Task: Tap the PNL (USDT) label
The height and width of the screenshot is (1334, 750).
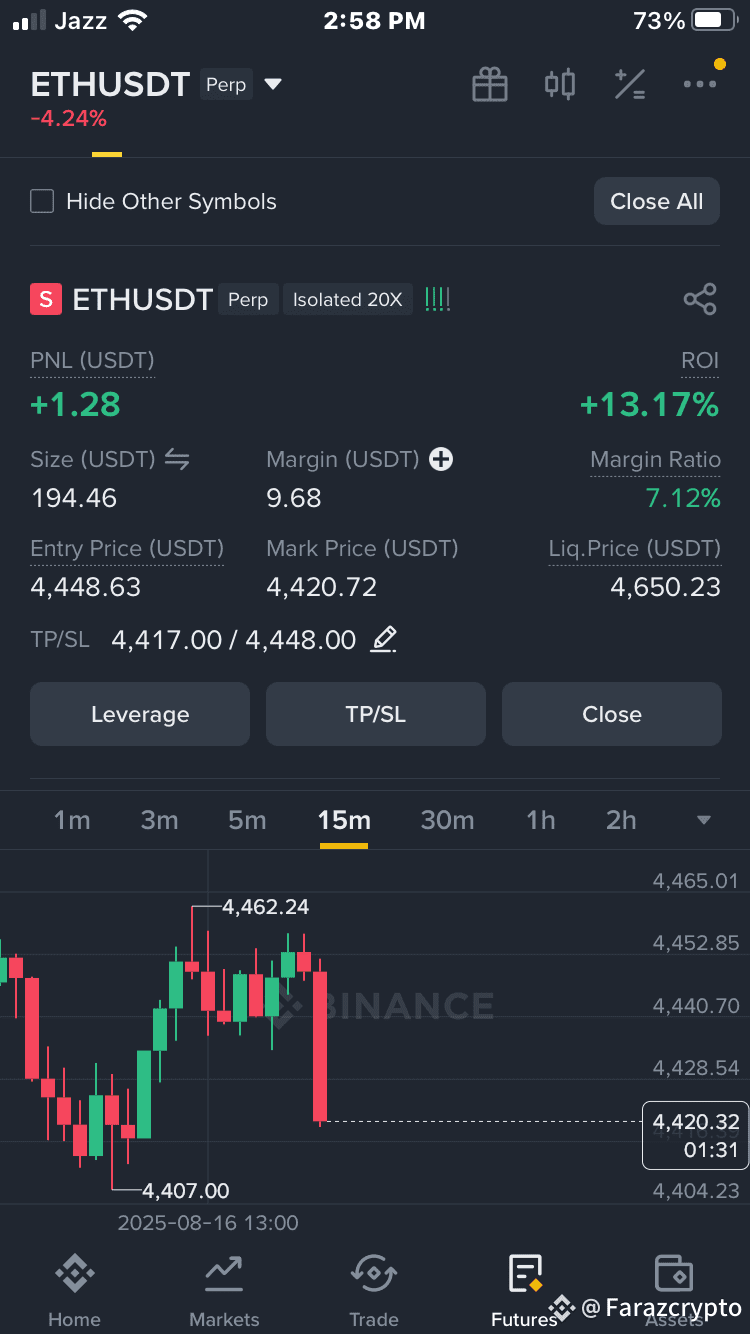Action: (x=92, y=360)
